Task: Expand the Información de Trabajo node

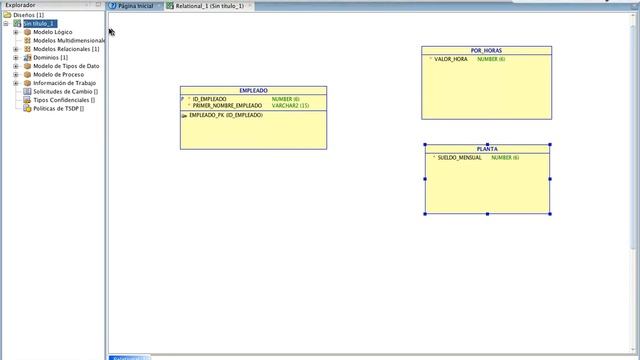Action: coord(16,83)
